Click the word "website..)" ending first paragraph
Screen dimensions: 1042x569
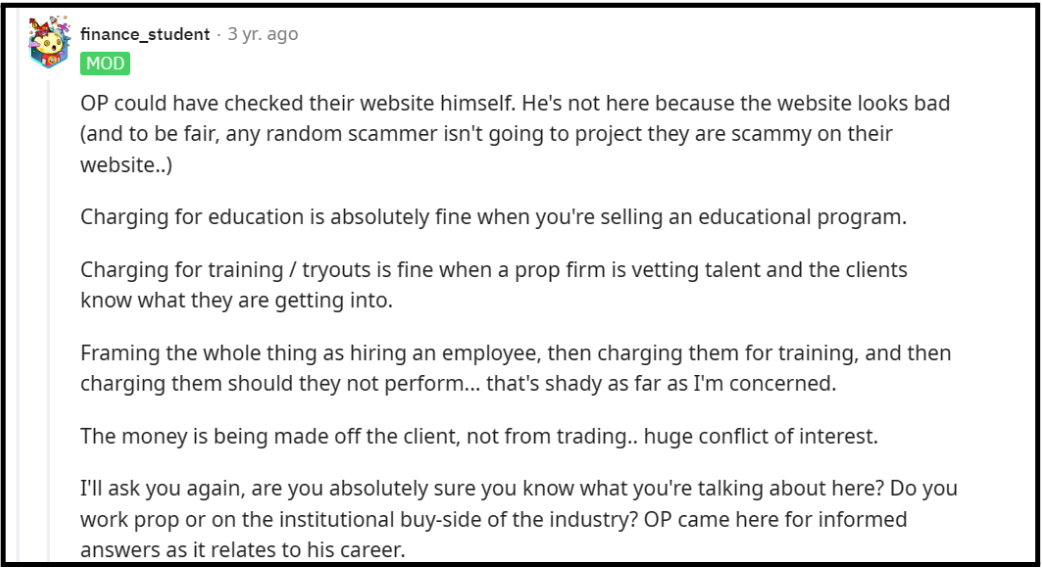pyautogui.click(x=126, y=165)
